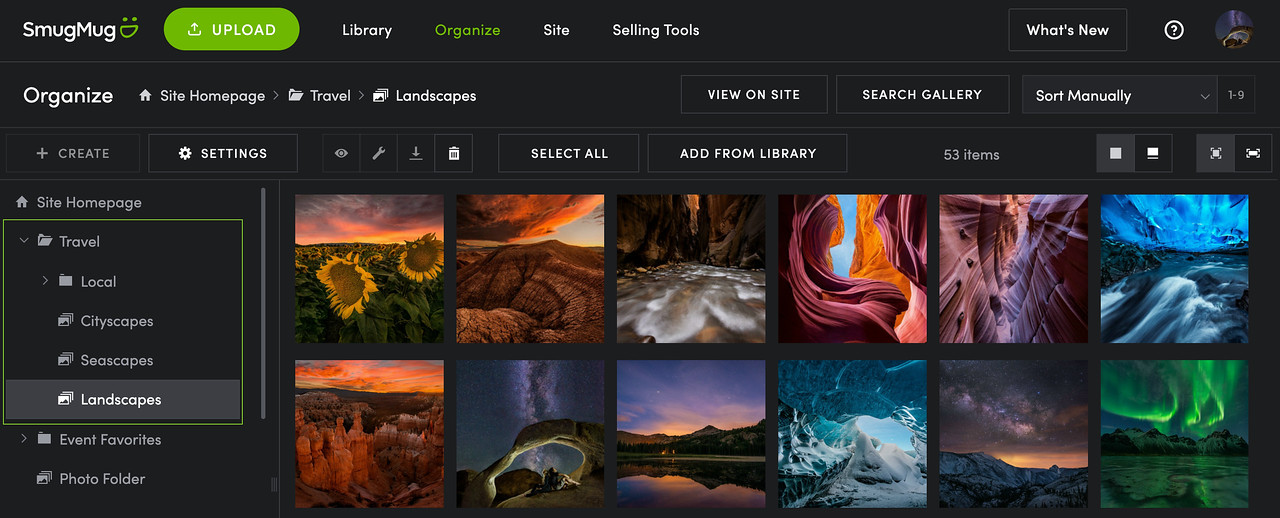Screen dimensions: 1280x518
Task: Select the wide thumbnail size icon
Action: click(1253, 153)
